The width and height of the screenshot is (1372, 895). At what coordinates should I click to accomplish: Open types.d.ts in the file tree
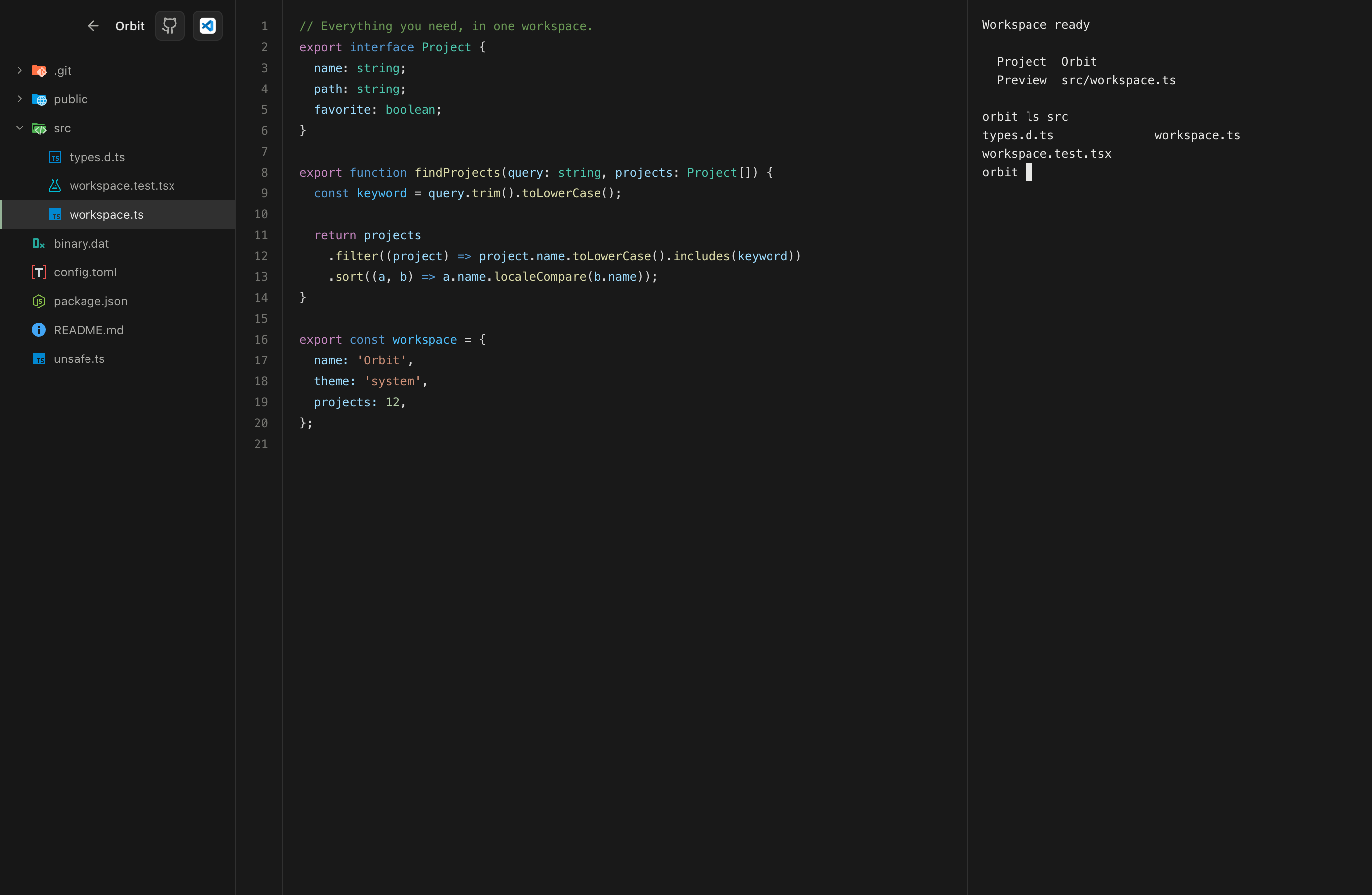click(x=118, y=157)
